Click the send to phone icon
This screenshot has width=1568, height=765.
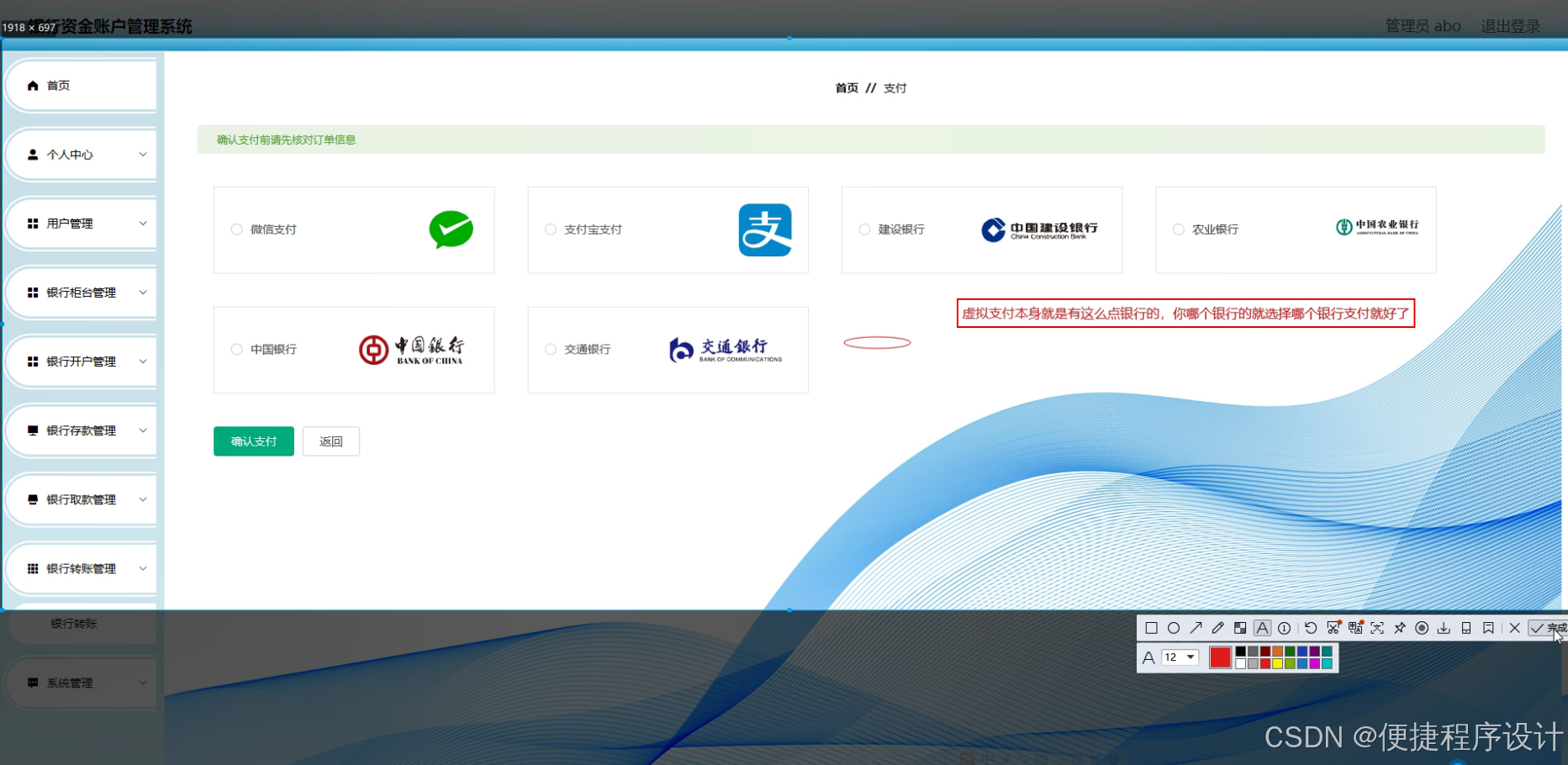click(x=1466, y=628)
